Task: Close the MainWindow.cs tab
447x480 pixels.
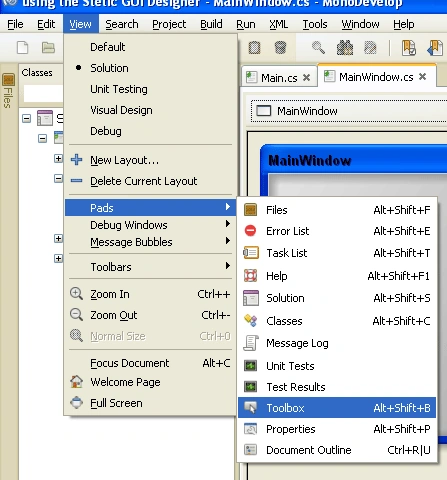Action: point(423,77)
